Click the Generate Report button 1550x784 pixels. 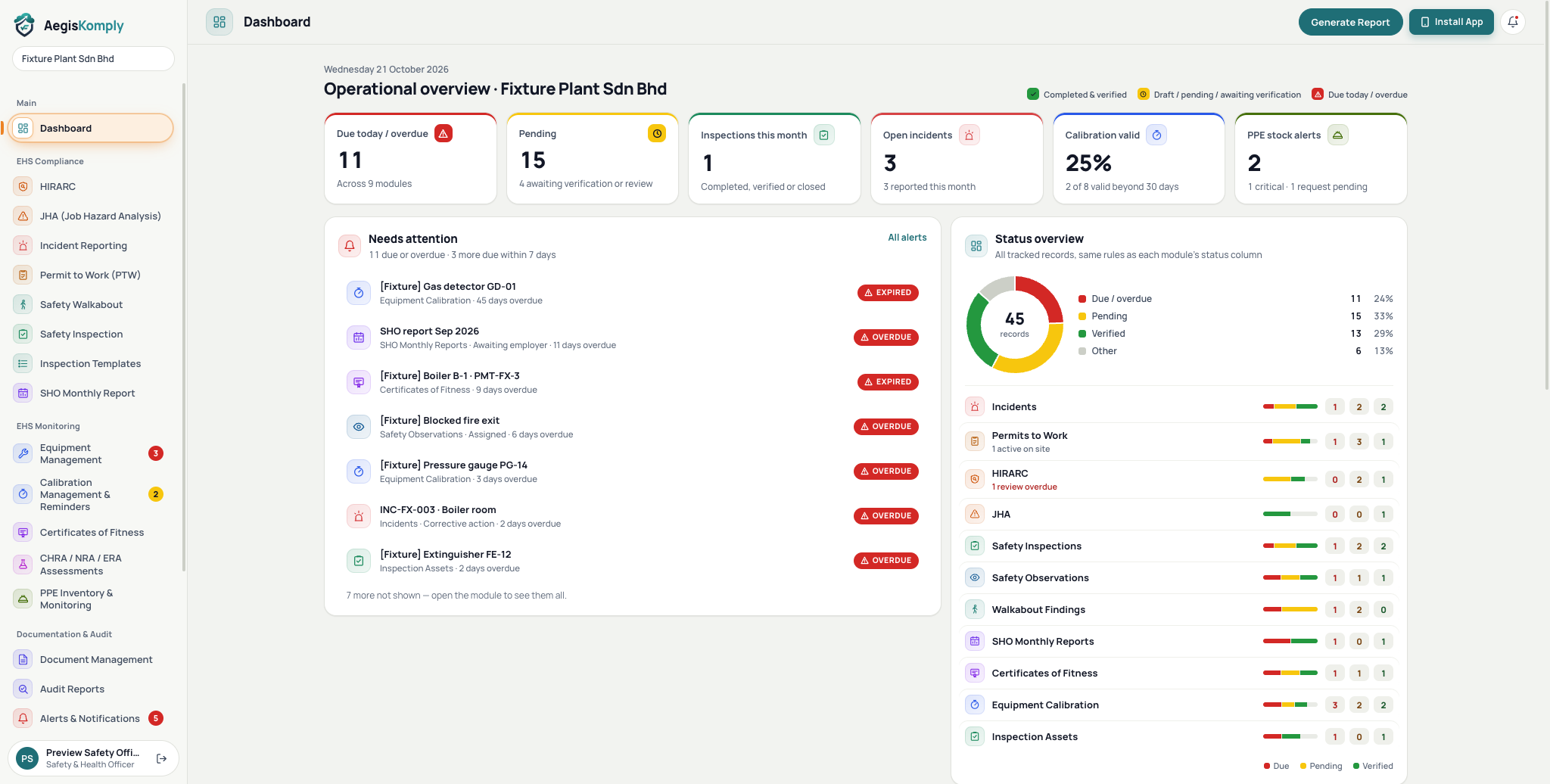coord(1350,22)
